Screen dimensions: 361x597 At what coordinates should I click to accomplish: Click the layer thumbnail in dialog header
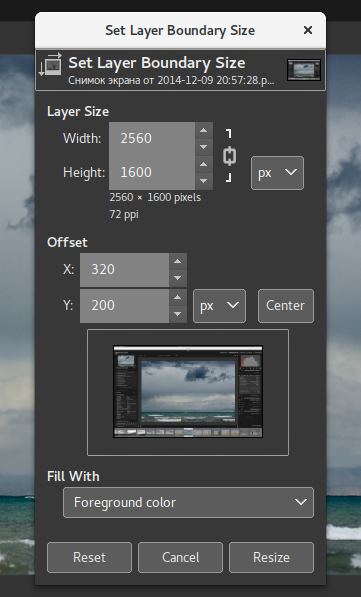click(x=304, y=70)
